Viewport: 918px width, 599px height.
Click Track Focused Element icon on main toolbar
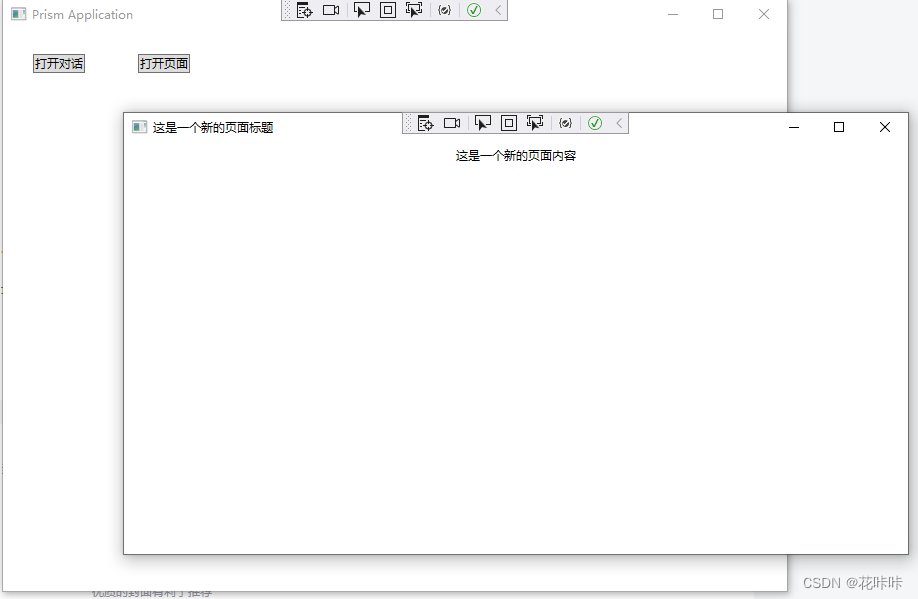click(x=414, y=10)
